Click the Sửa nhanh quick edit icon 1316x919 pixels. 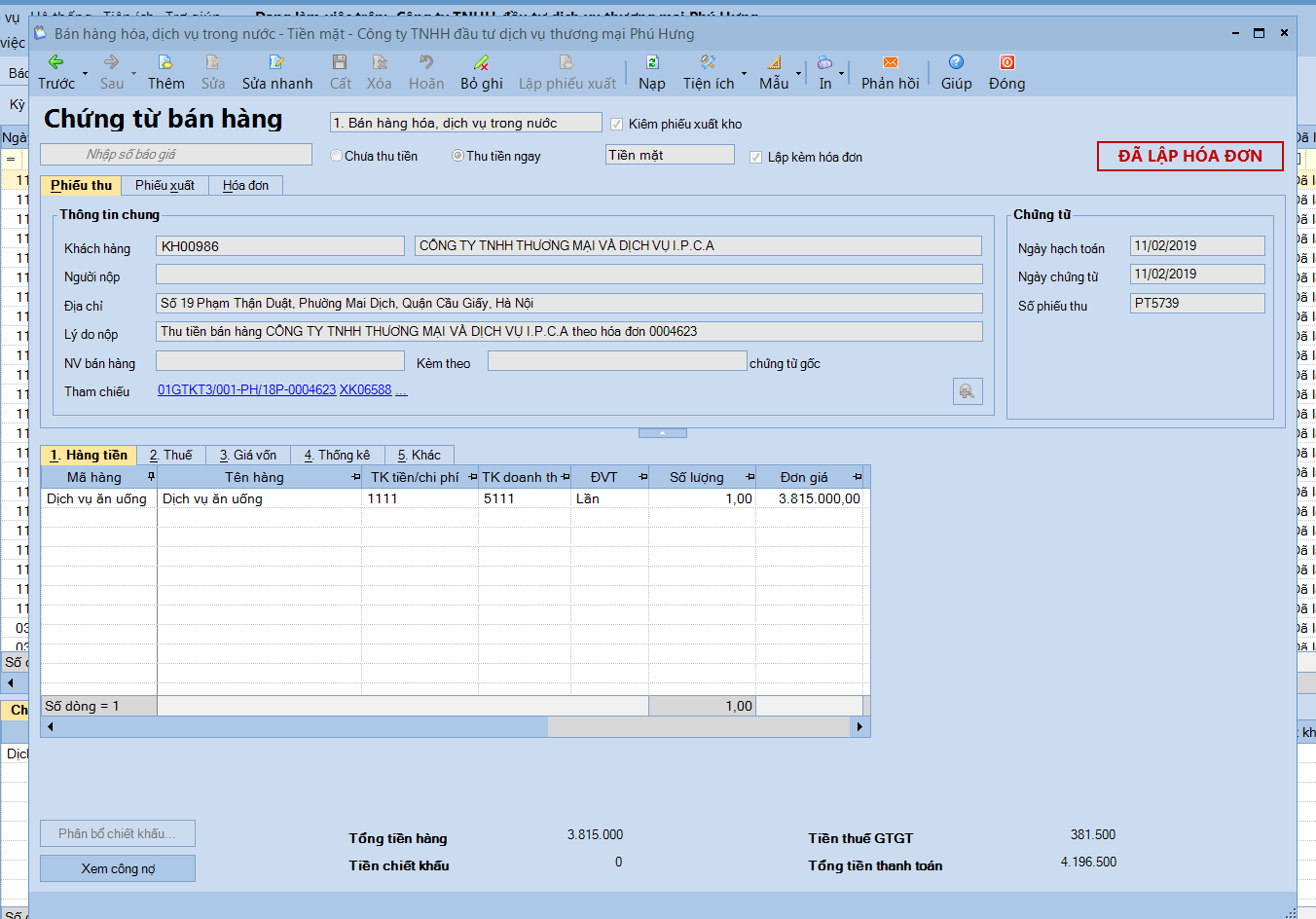coord(276,62)
